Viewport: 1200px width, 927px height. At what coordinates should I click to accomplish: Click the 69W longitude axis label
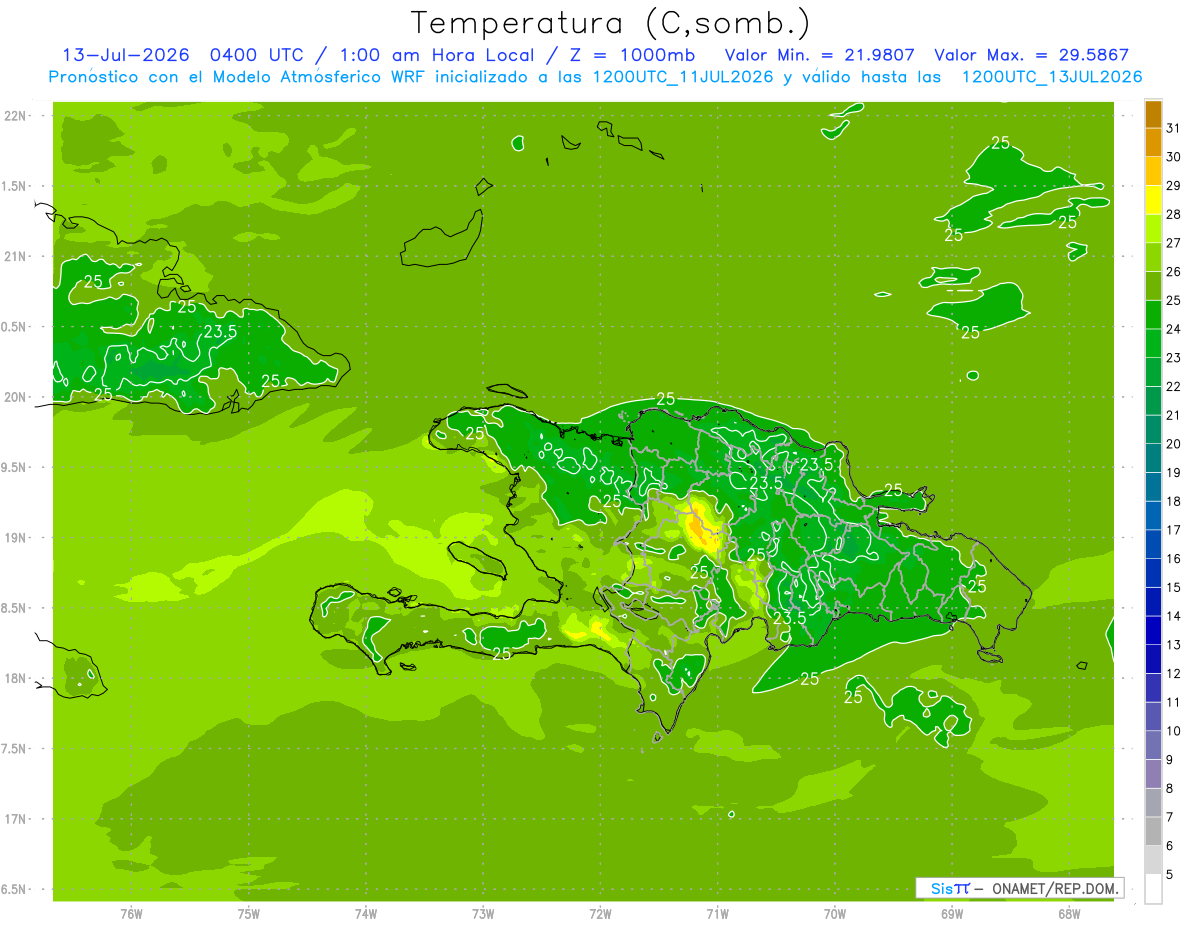(952, 913)
